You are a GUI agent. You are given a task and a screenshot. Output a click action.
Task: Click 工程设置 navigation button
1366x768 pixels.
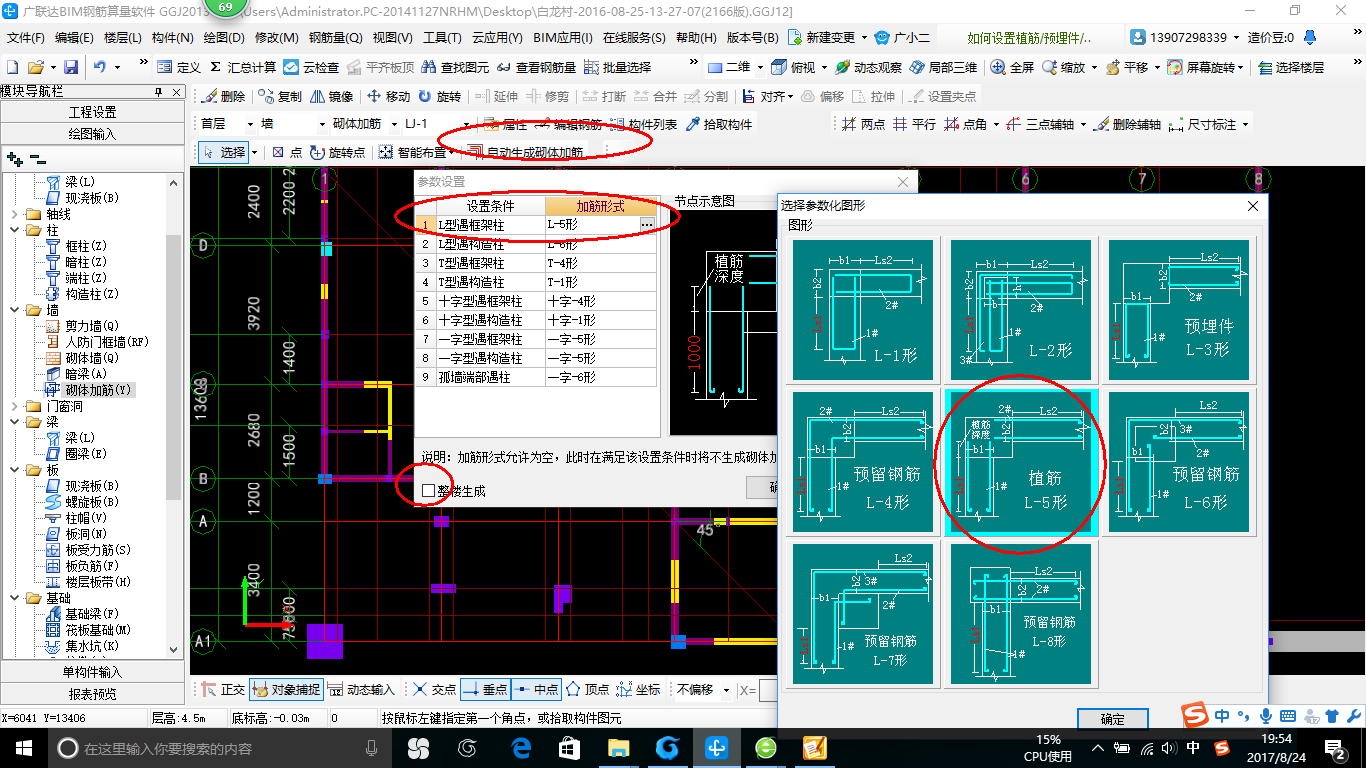coord(92,112)
